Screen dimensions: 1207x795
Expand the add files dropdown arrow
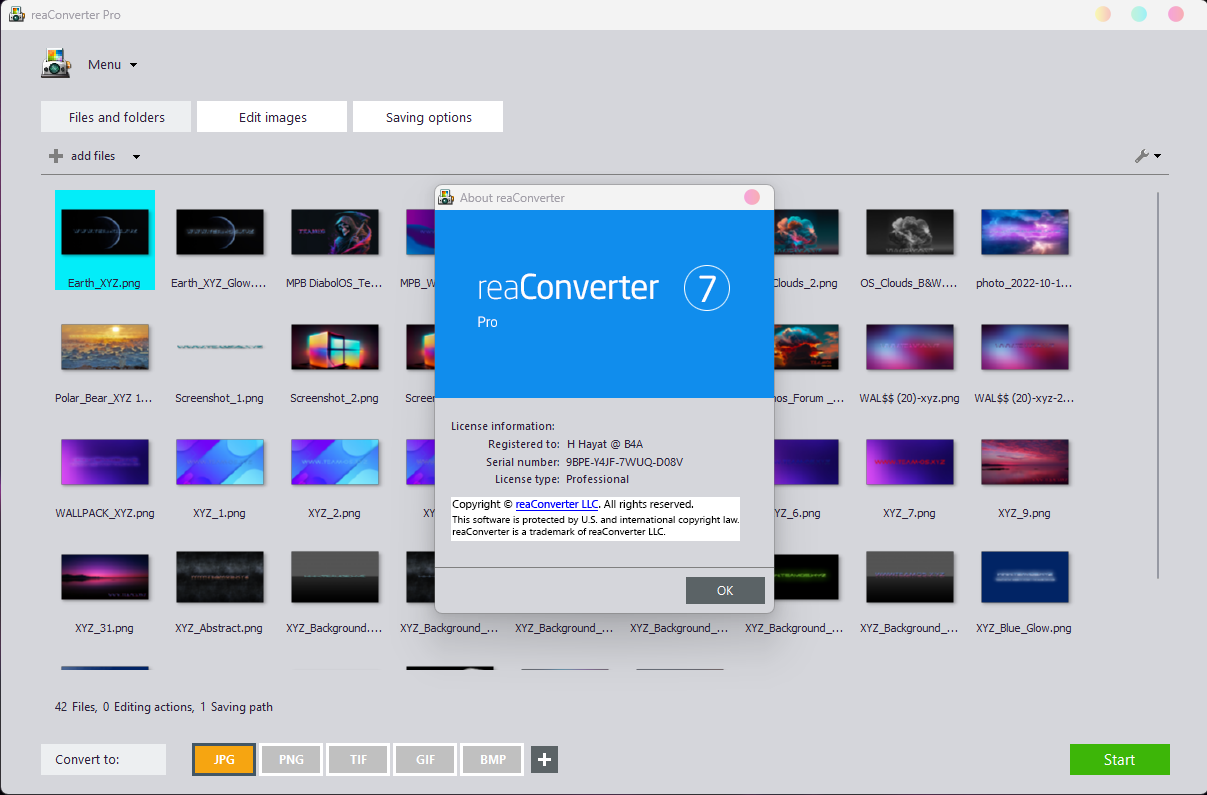[136, 156]
